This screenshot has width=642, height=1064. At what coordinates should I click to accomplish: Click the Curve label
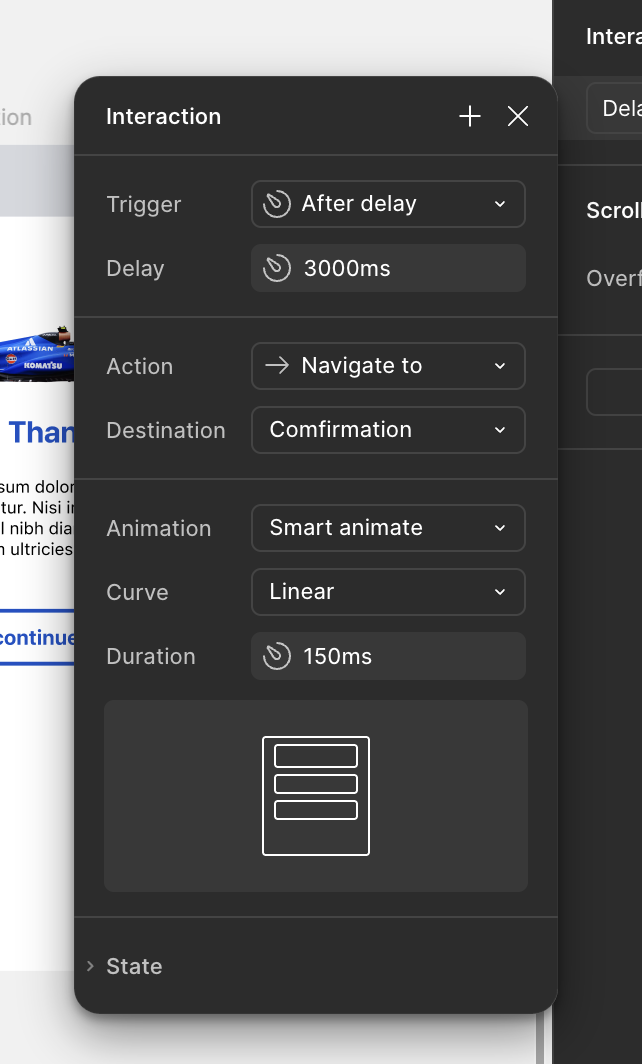[137, 592]
